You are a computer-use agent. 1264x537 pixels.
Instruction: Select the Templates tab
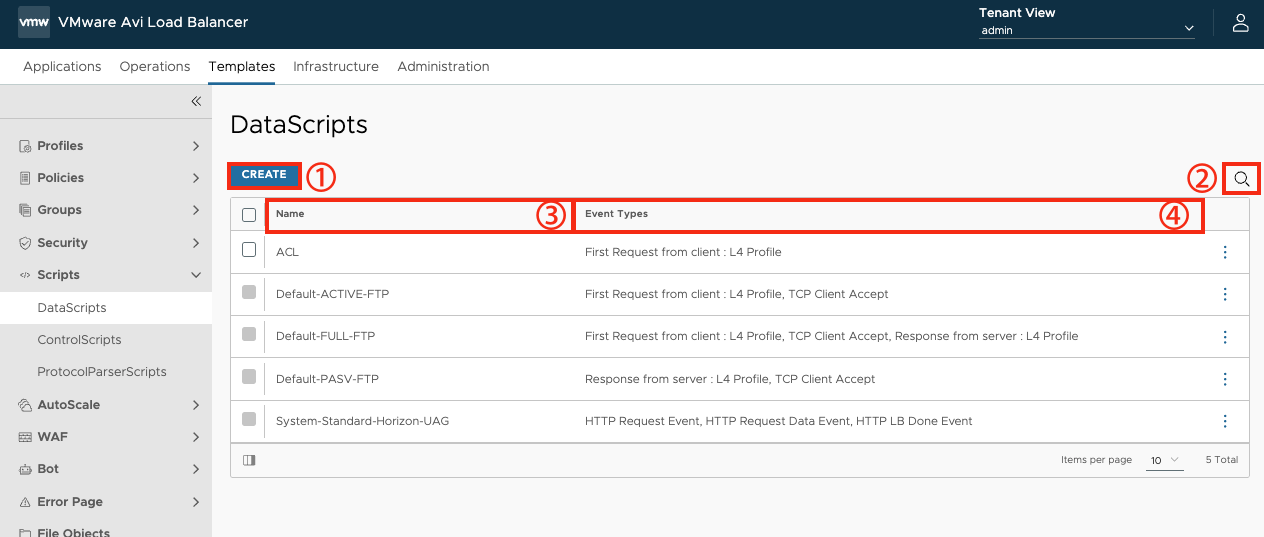[x=242, y=66]
